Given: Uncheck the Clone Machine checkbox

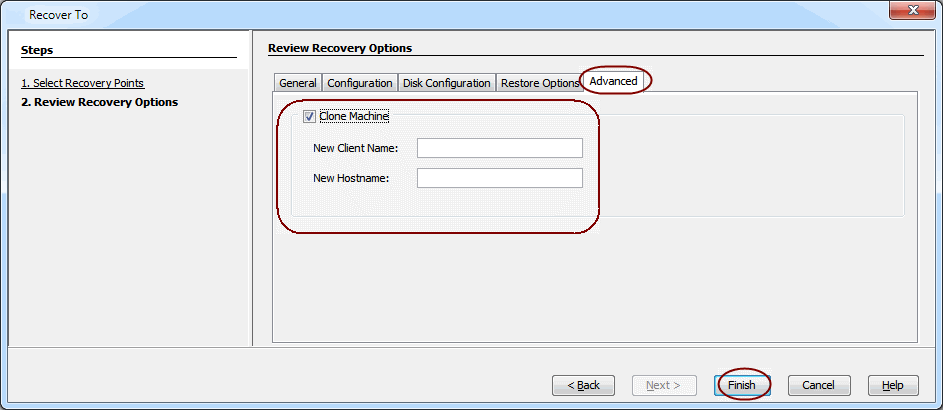Looking at the screenshot, I should point(309,116).
